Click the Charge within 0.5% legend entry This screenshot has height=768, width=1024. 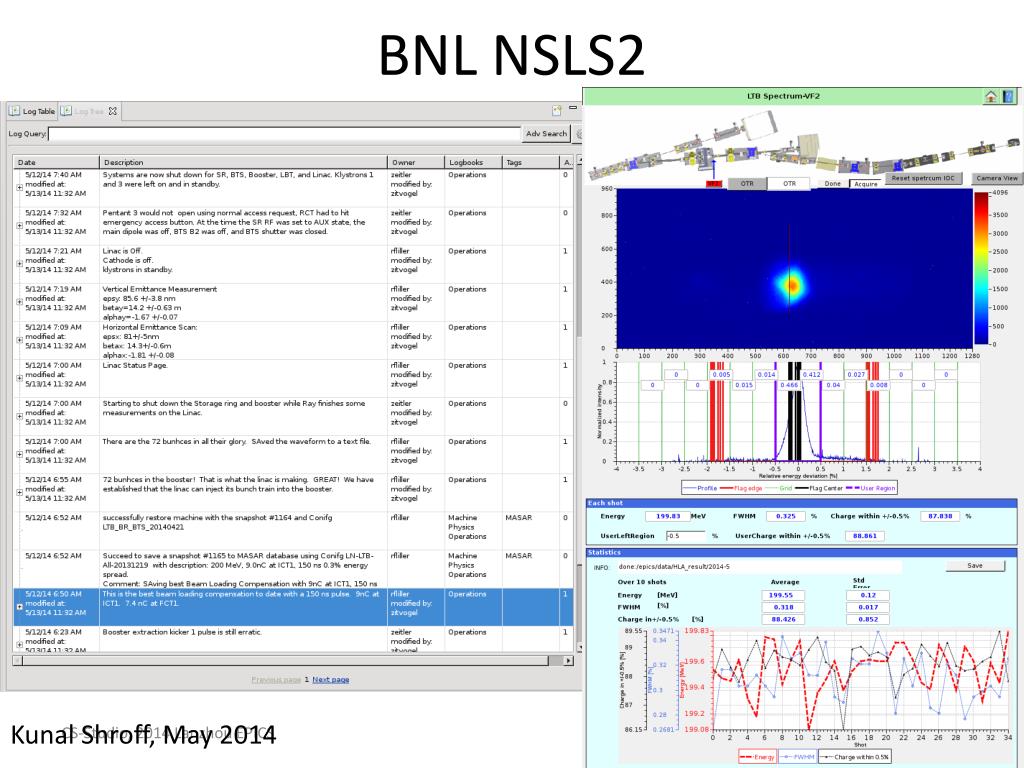coord(854,757)
